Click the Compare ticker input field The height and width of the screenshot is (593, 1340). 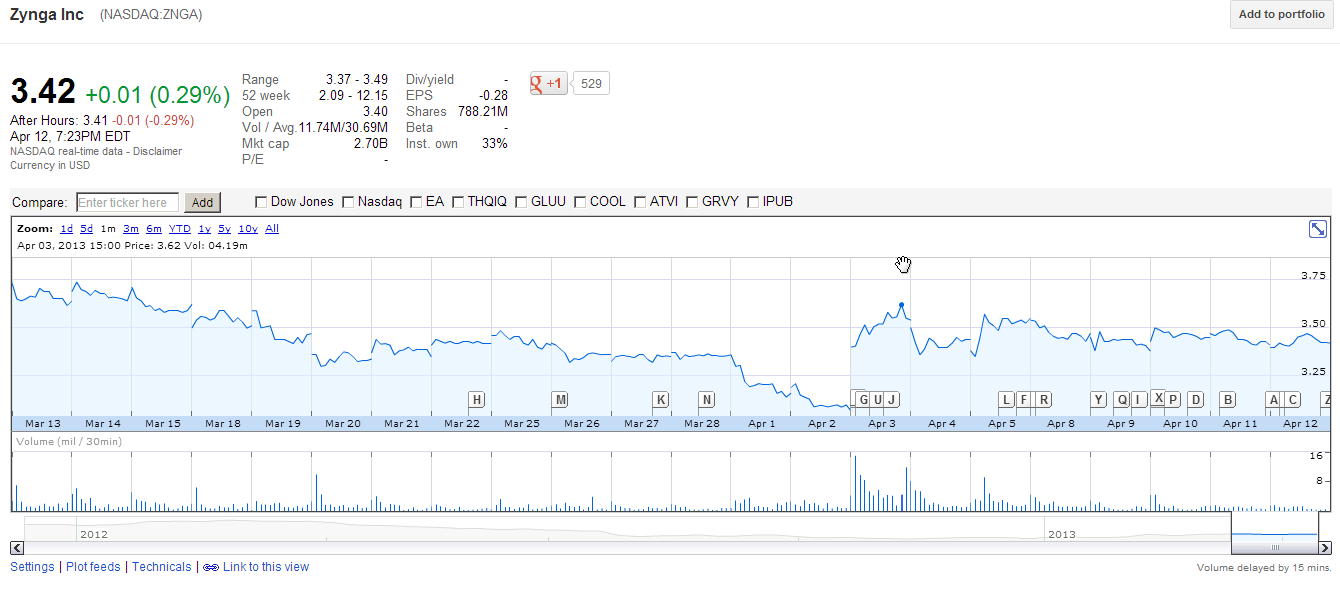tap(128, 203)
